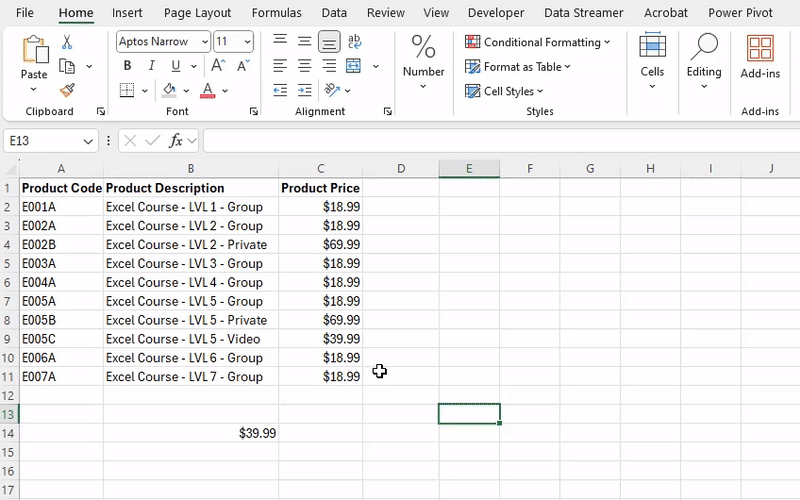Open the Name Box dropdown
The image size is (800, 500).
pyautogui.click(x=88, y=141)
